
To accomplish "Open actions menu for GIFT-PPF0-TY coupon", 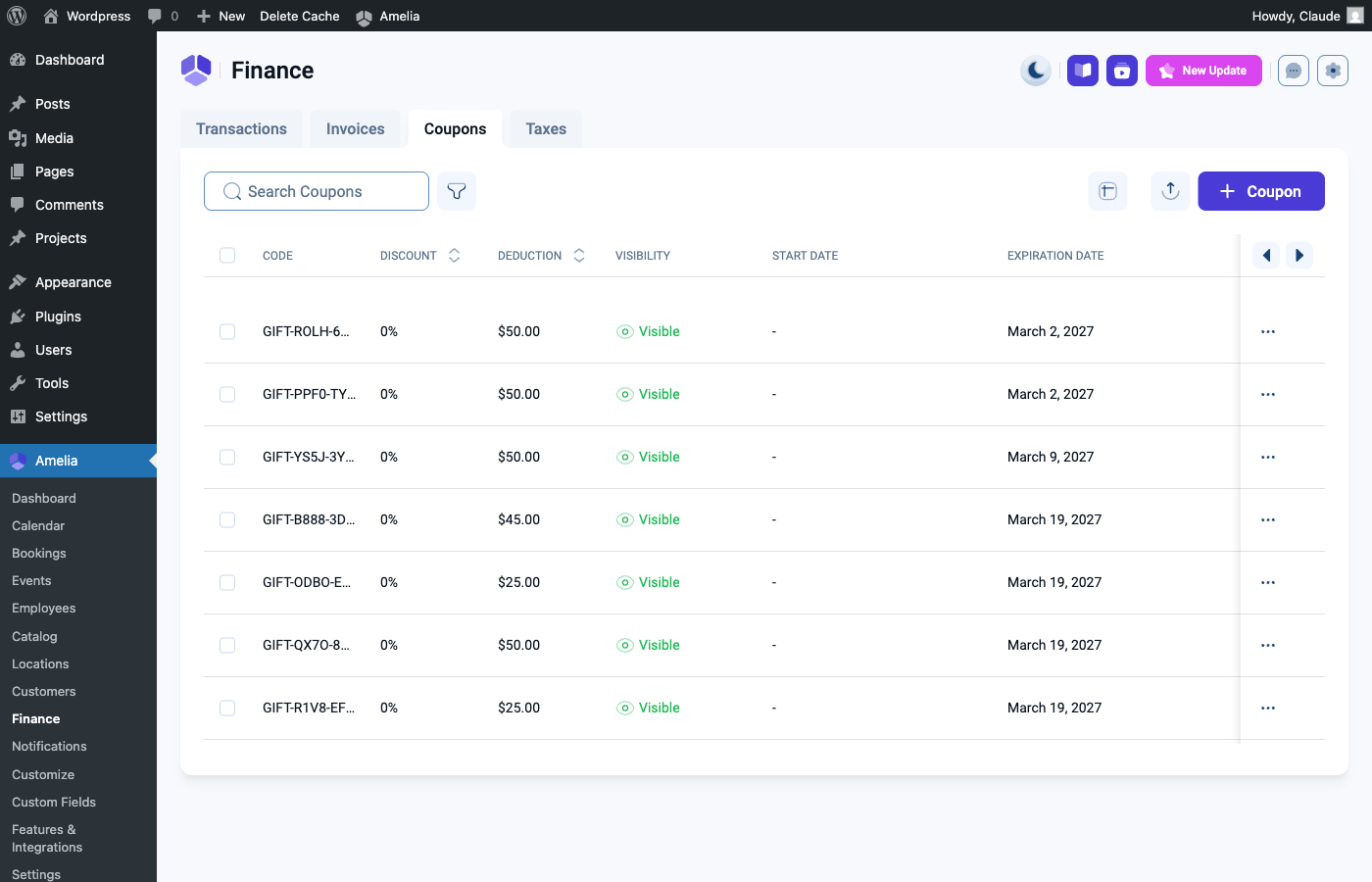I will point(1268,395).
